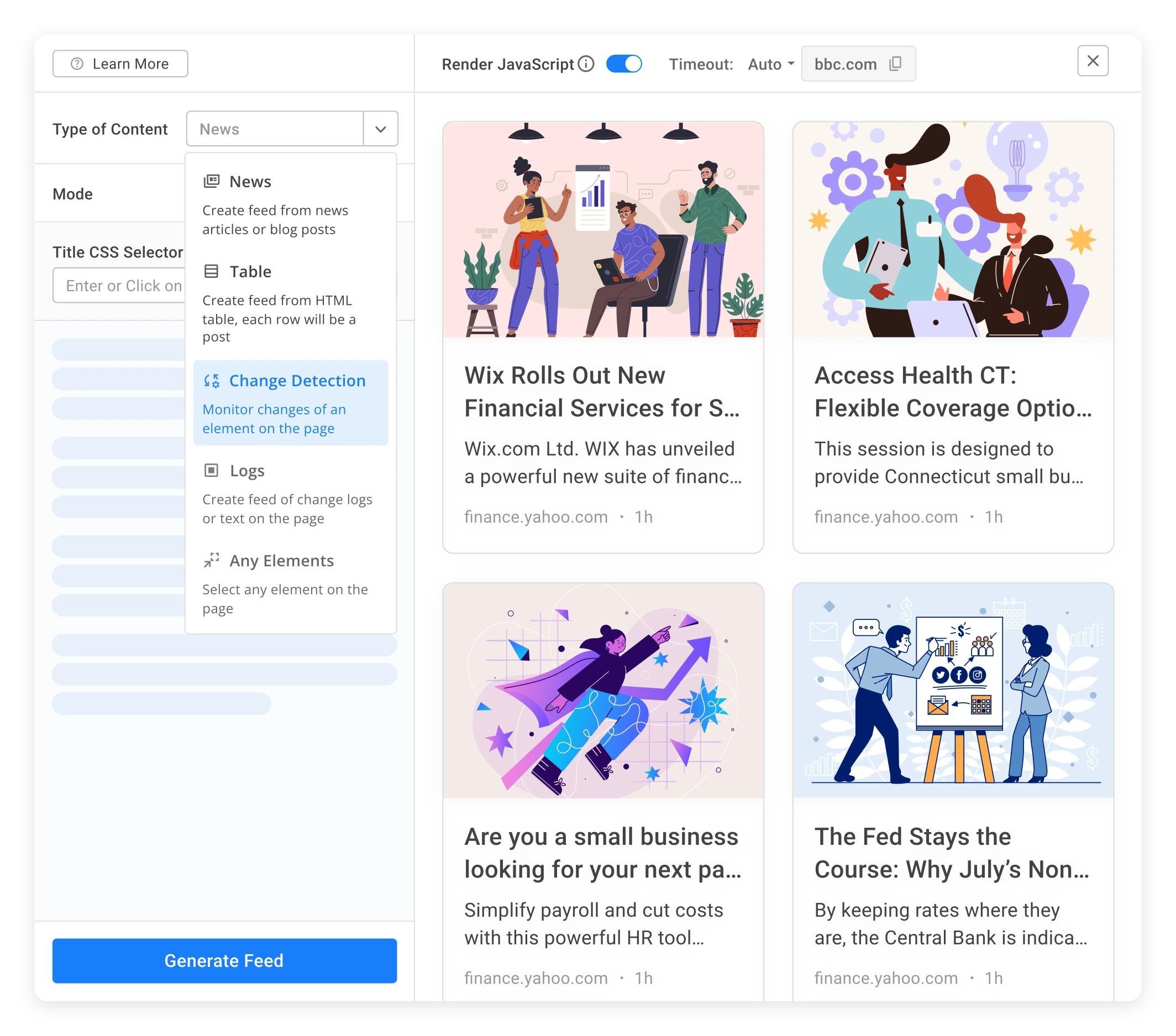Copy the bbc.com URL with copy icon
Viewport: 1176px width, 1036px height.
(895, 64)
